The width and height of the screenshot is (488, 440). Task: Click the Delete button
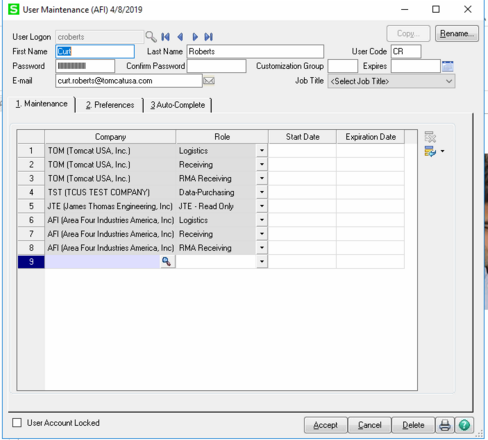pyautogui.click(x=413, y=425)
